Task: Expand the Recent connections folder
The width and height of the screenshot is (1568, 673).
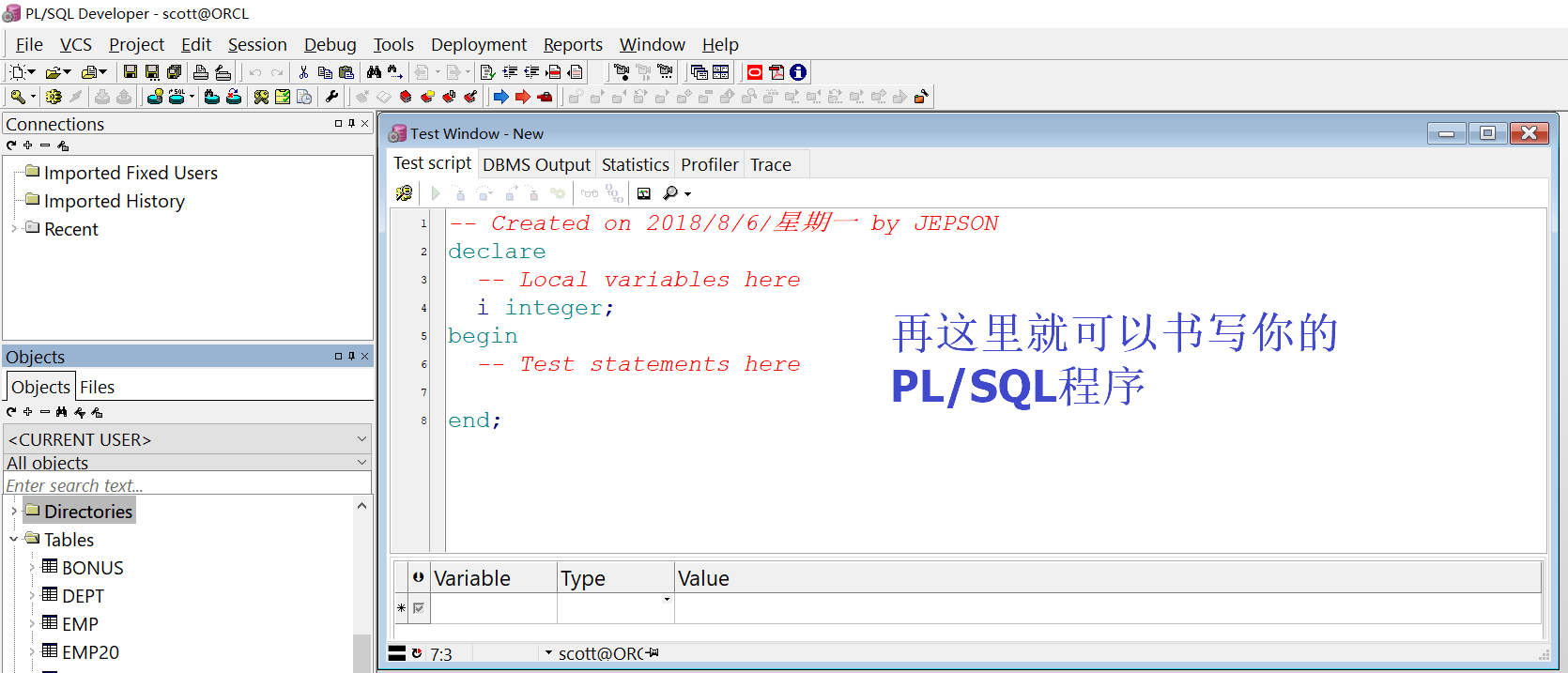Action: (x=13, y=229)
